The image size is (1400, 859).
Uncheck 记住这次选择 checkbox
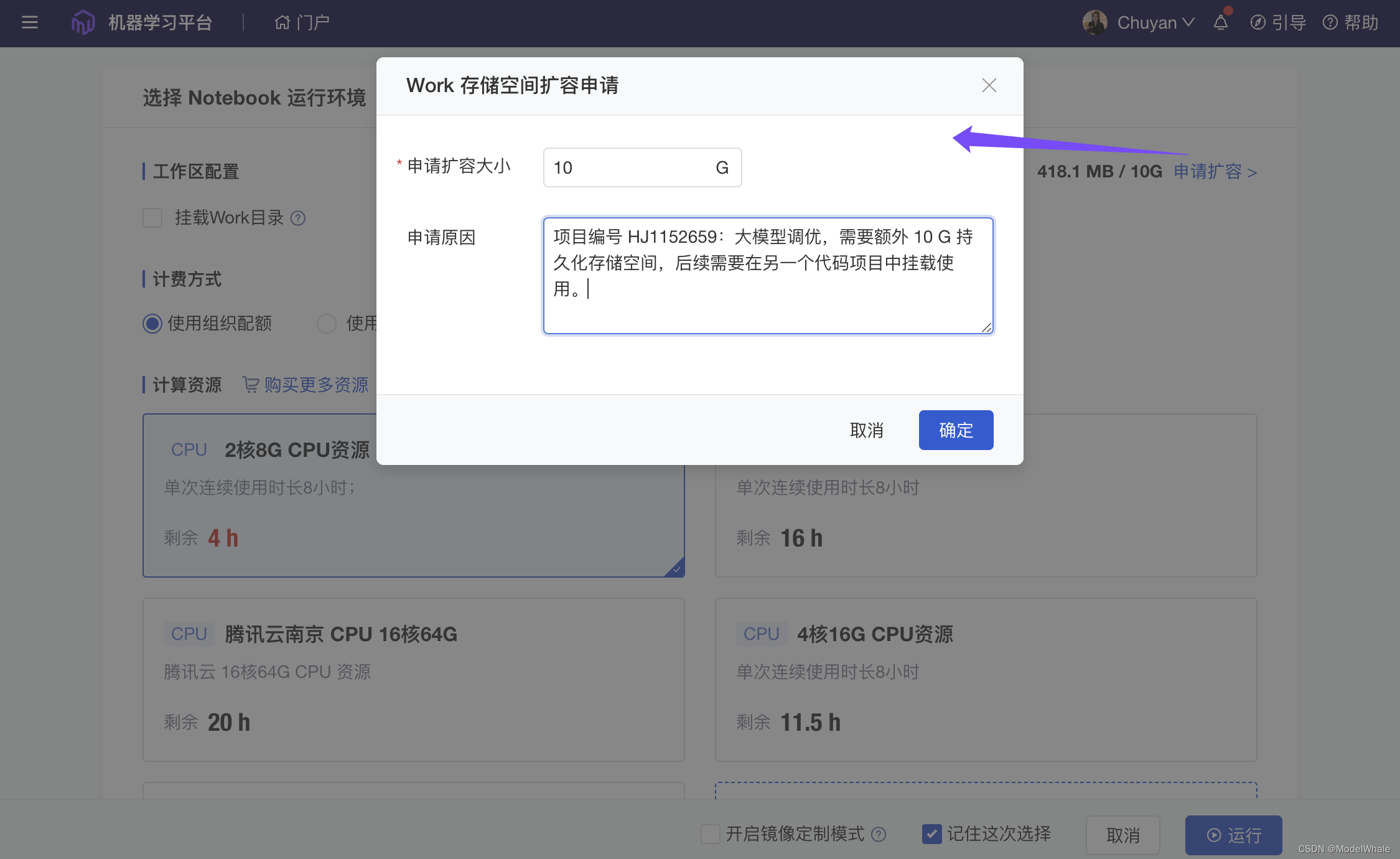931,834
